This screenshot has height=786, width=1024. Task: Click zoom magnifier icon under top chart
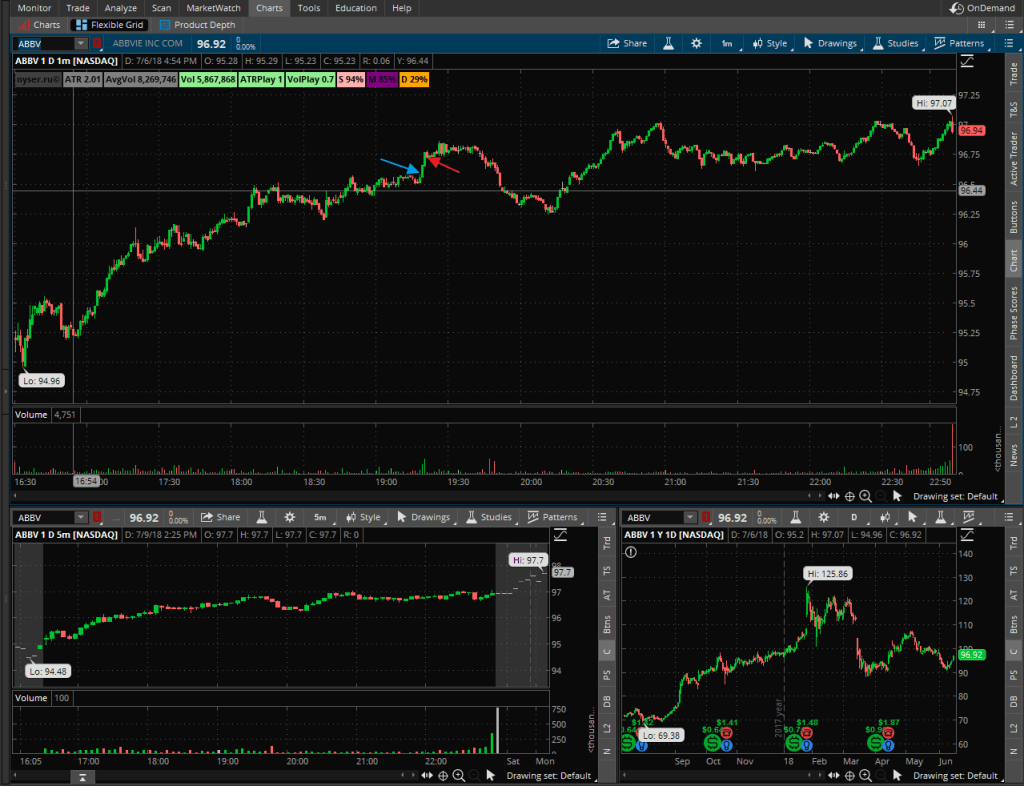[867, 496]
